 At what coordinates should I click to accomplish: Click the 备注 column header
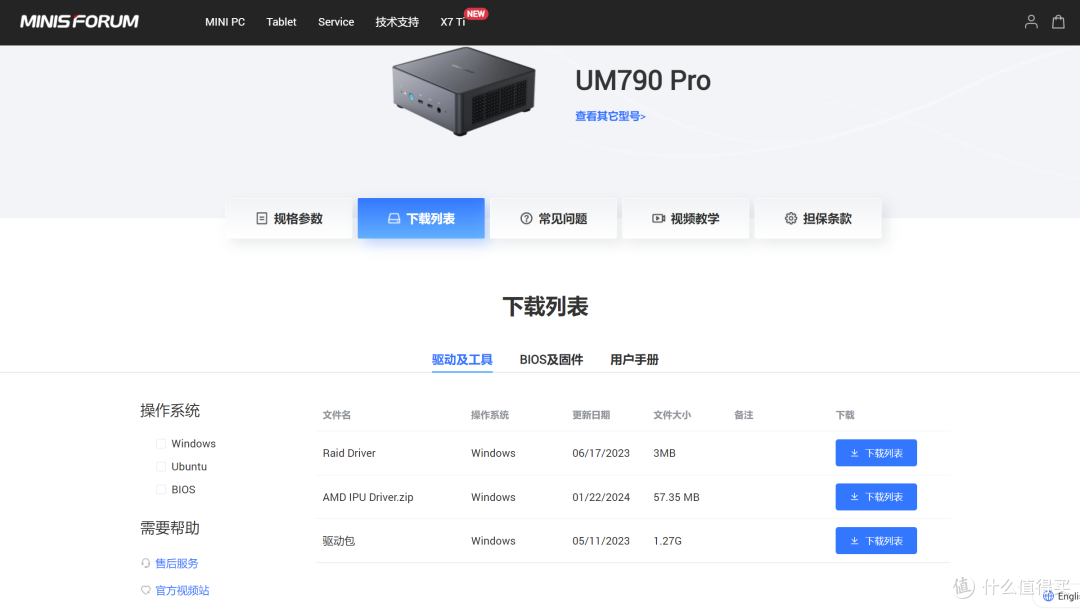click(744, 415)
